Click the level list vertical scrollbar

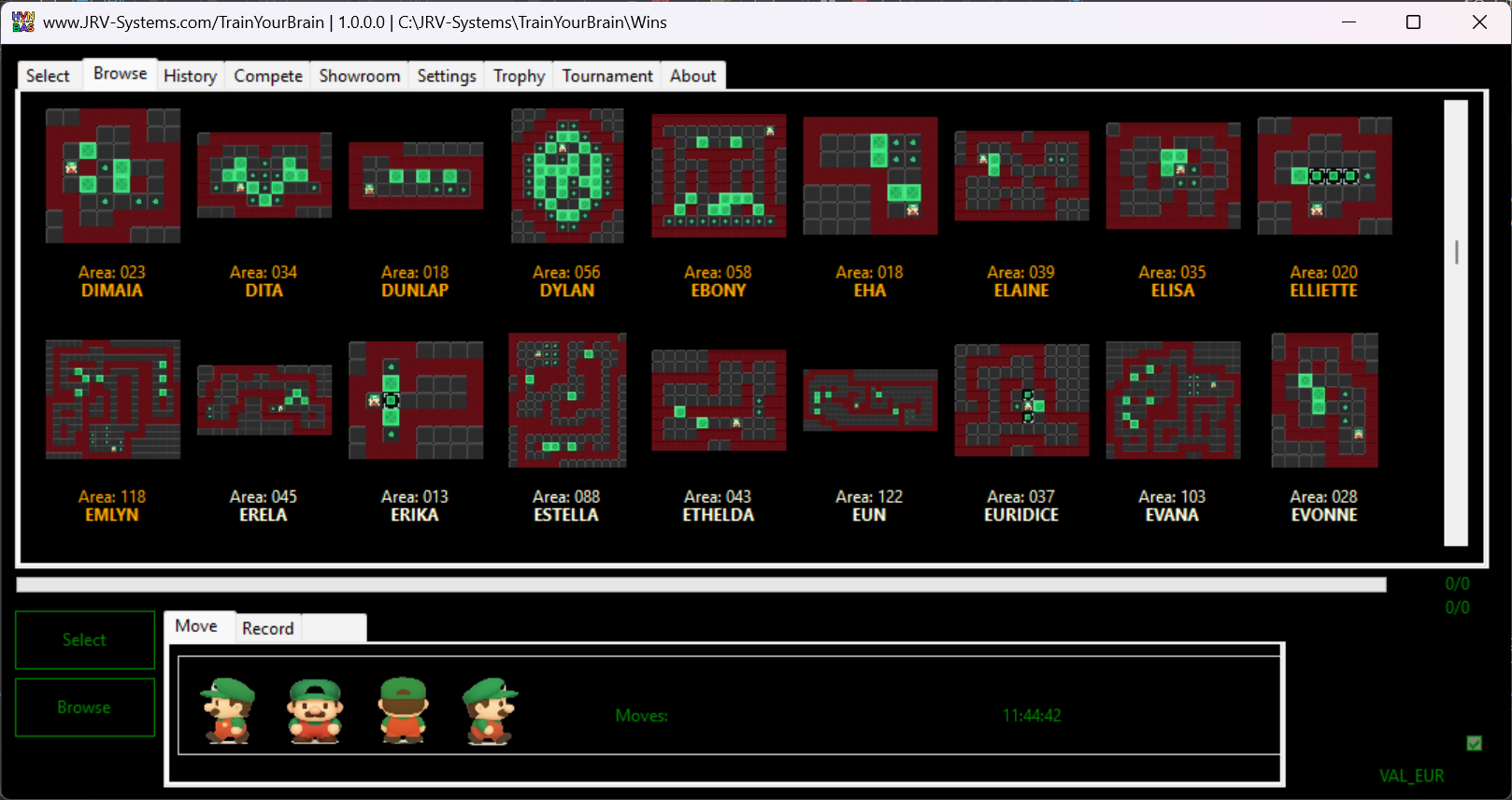1456,322
